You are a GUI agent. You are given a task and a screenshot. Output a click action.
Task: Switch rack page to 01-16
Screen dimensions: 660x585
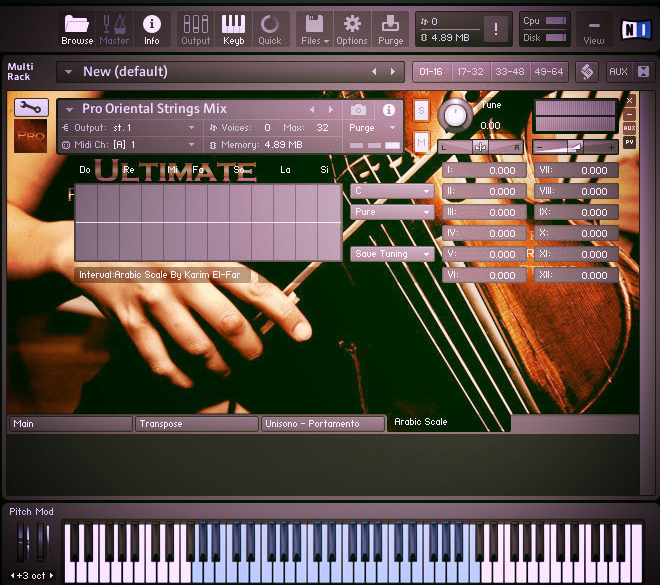coord(431,72)
